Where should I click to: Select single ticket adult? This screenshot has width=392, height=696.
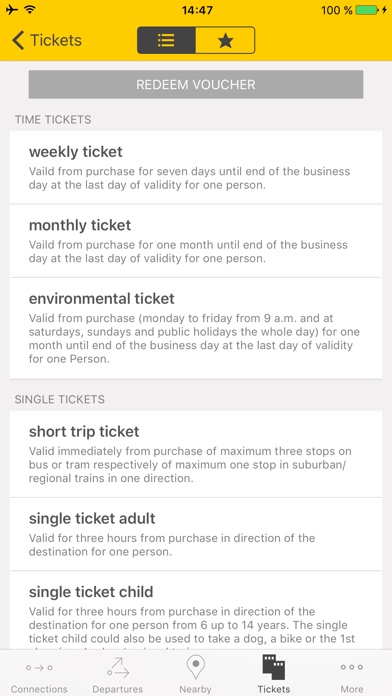tap(196, 534)
